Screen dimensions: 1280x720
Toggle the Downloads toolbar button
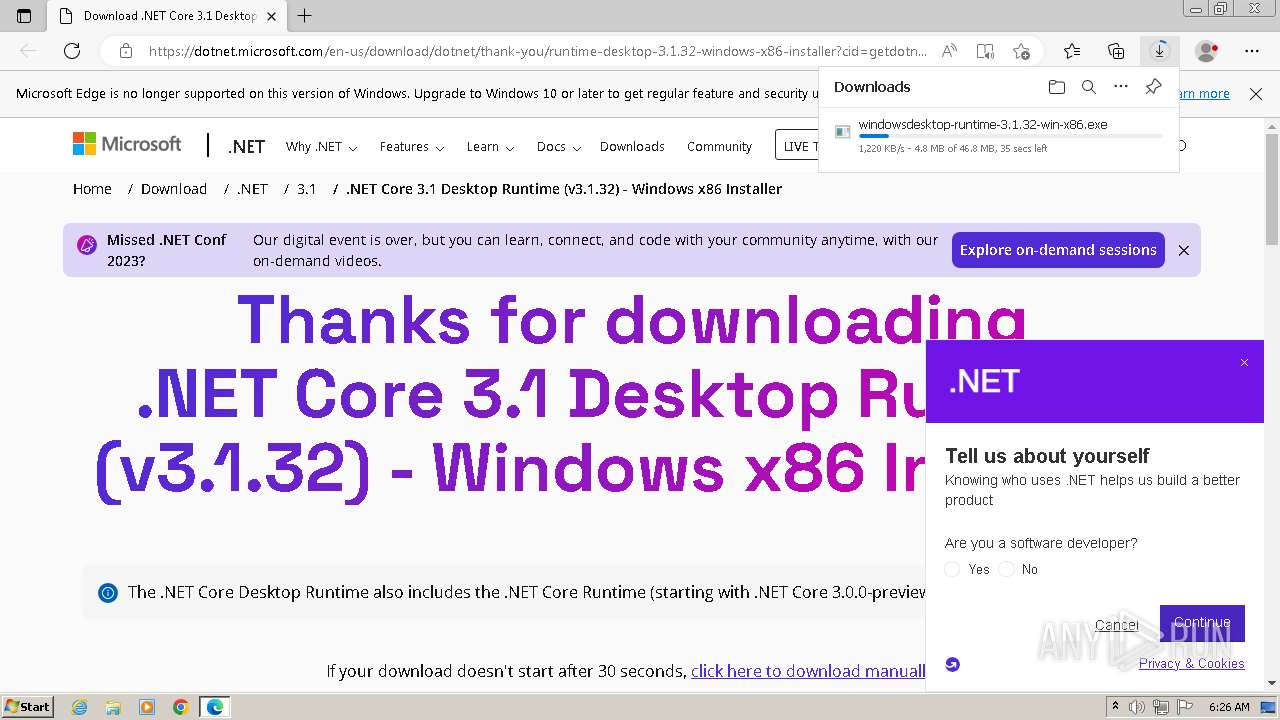(x=1159, y=51)
